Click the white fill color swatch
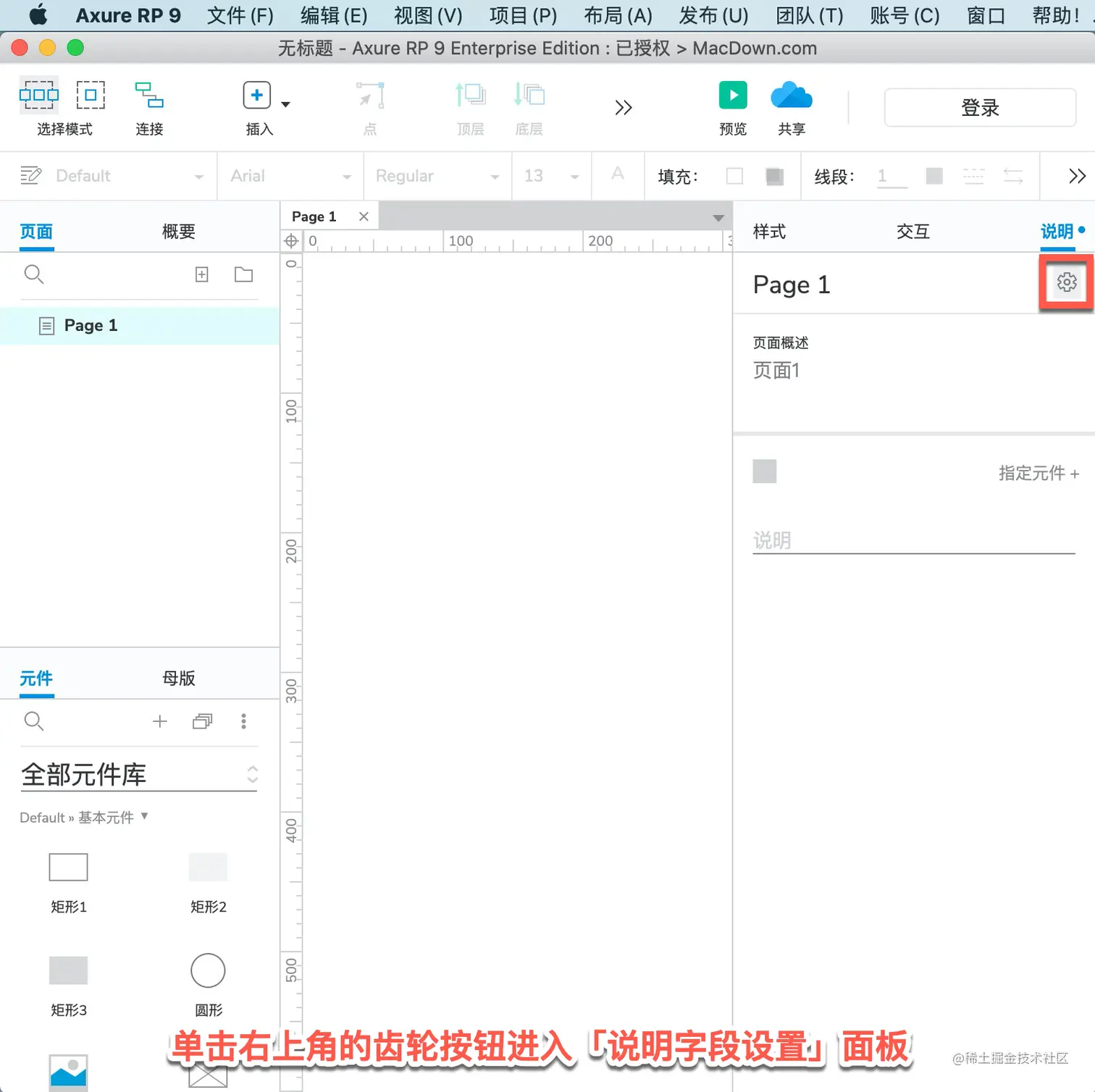 734,176
